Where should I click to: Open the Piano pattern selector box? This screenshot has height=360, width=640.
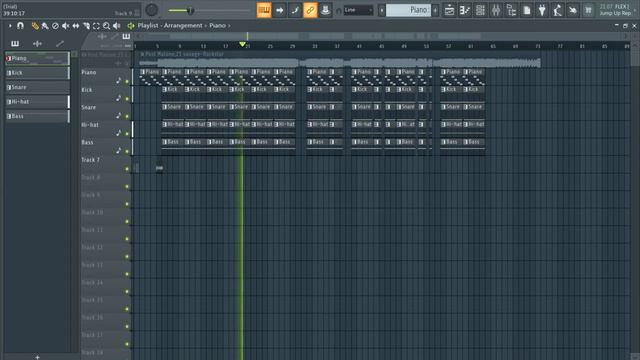408,10
